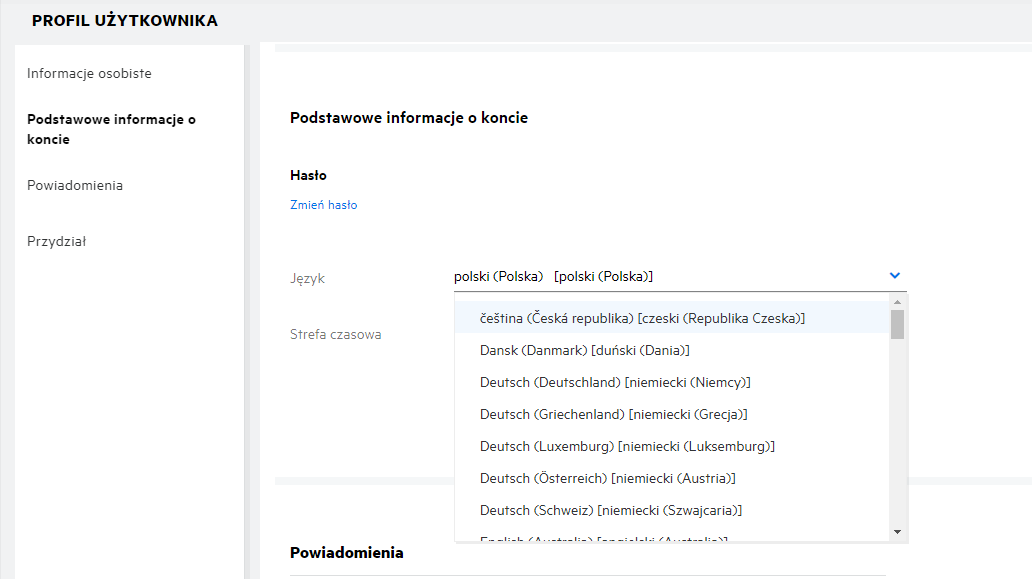Go to Podstawowe informacje o koncie sidebar item
This screenshot has height=579, width=1032.
click(x=111, y=129)
